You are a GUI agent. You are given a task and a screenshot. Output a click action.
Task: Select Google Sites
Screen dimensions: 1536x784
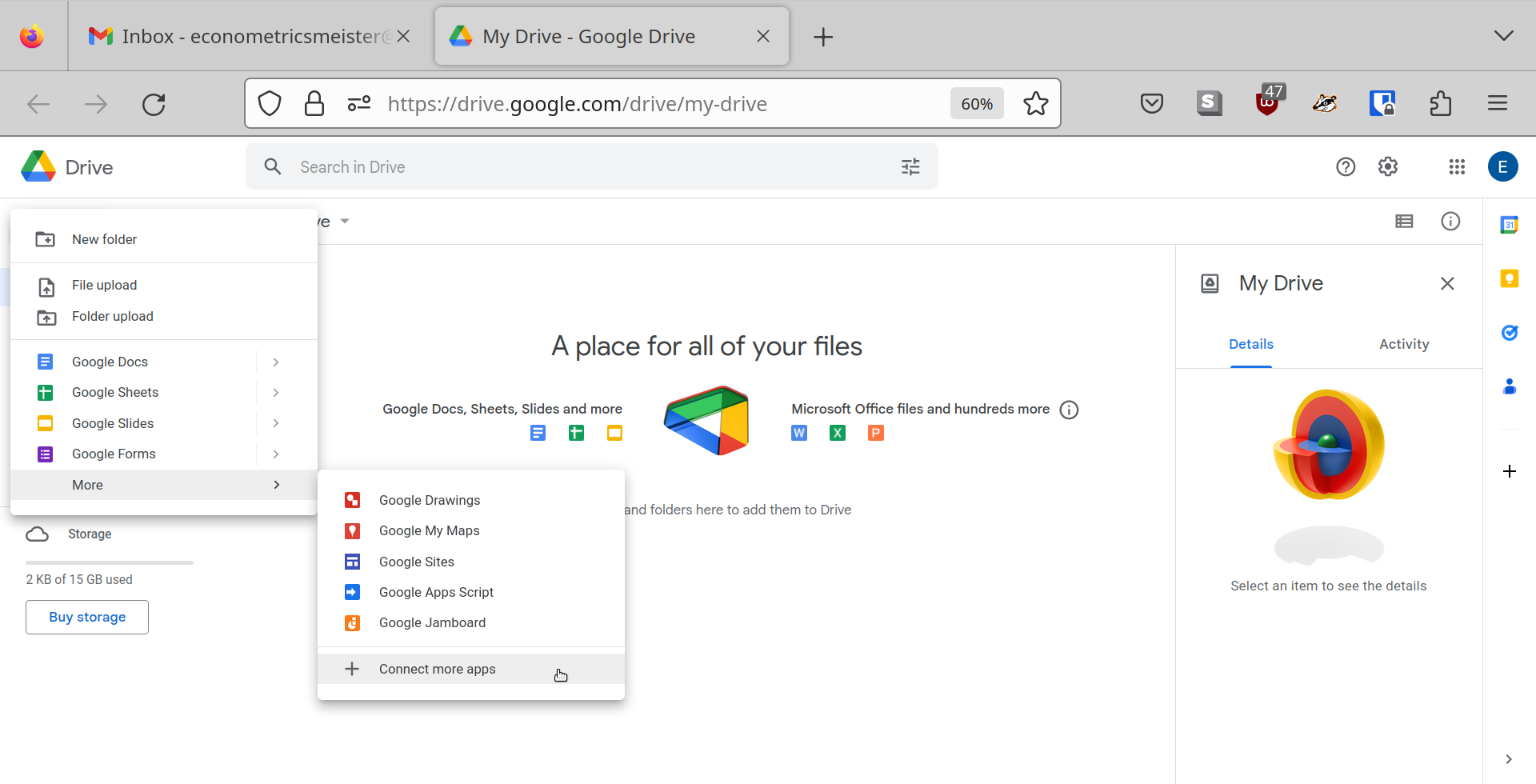tap(471, 562)
